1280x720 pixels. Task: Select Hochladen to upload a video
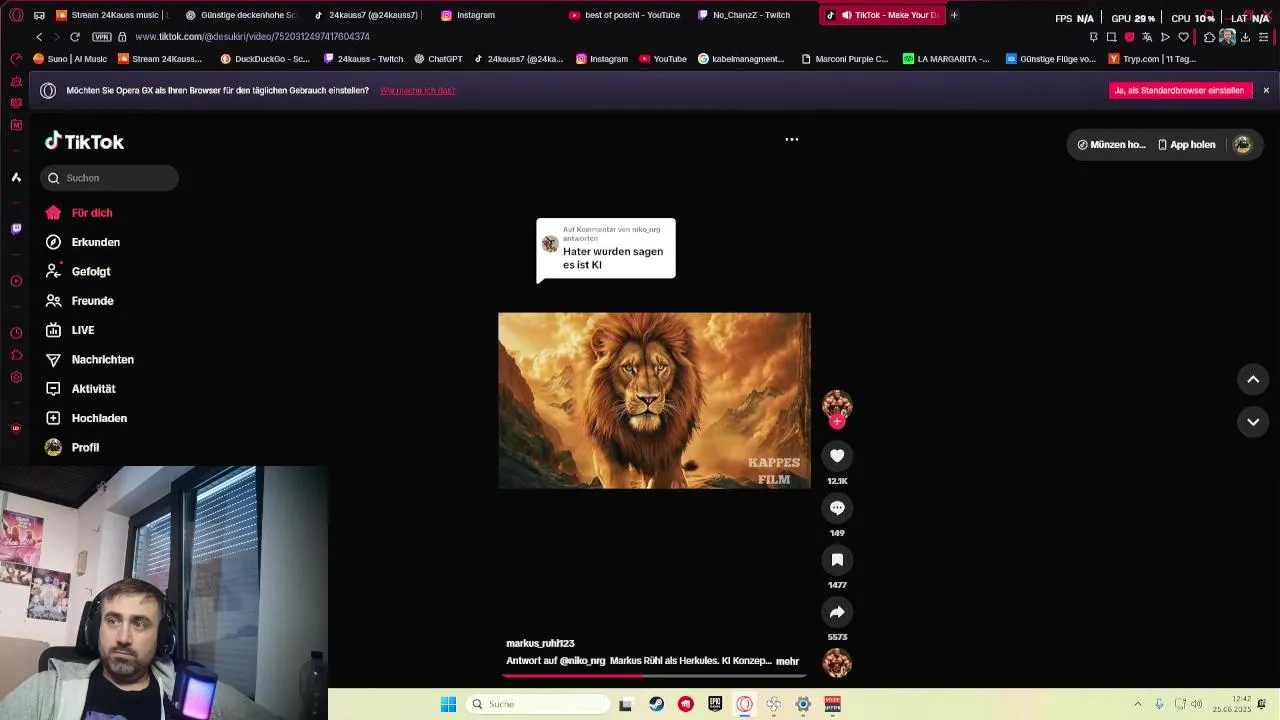point(86,418)
